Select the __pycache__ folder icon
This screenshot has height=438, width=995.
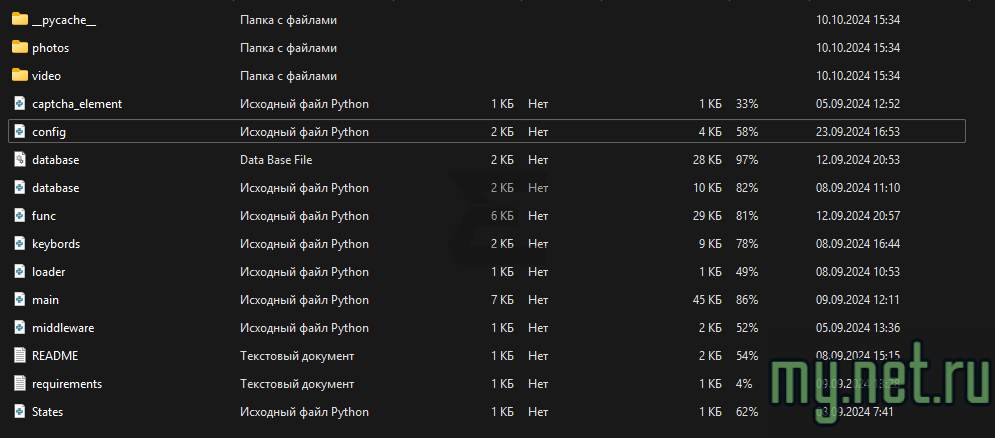click(19, 19)
